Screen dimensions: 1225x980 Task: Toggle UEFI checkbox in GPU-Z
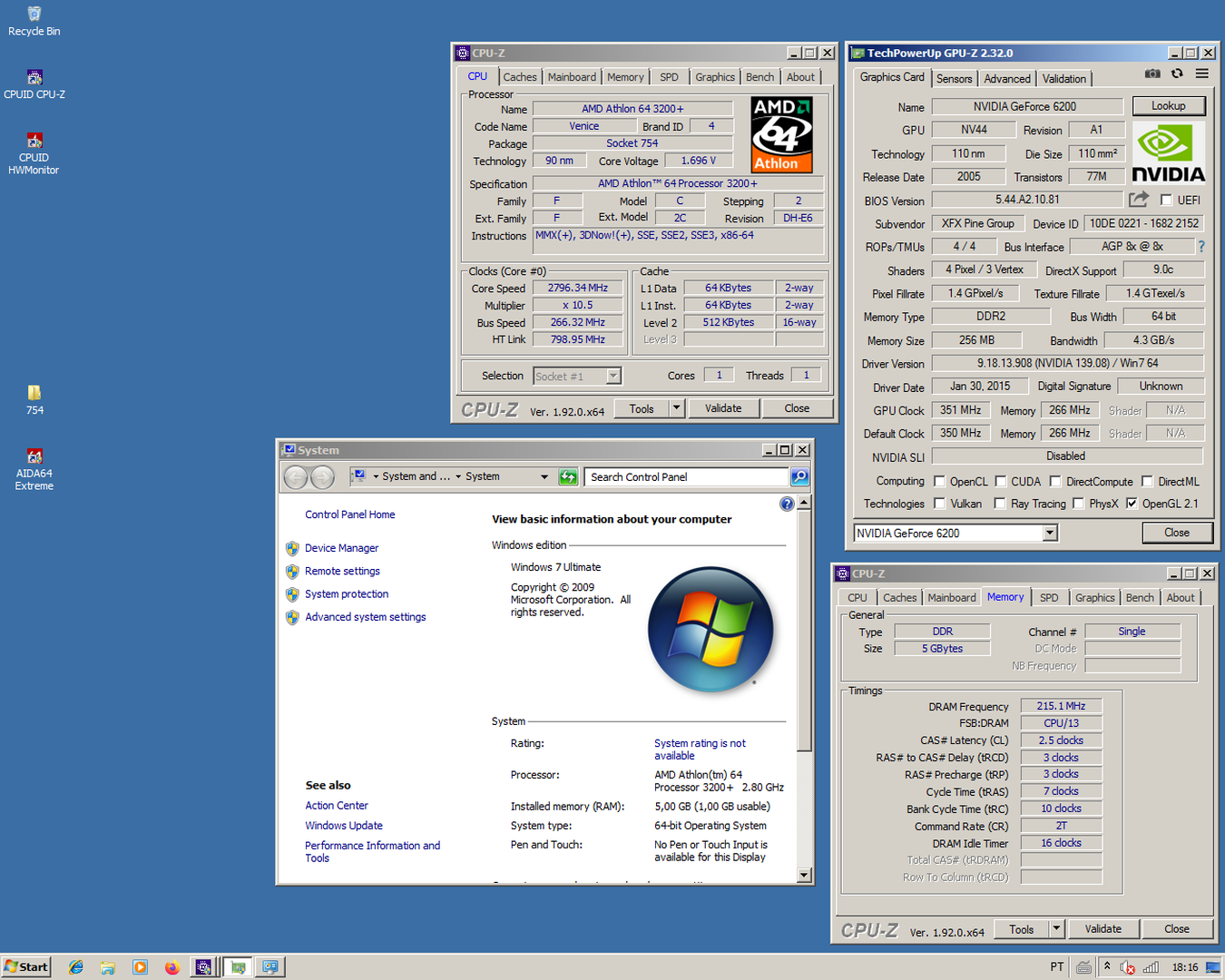(1166, 201)
